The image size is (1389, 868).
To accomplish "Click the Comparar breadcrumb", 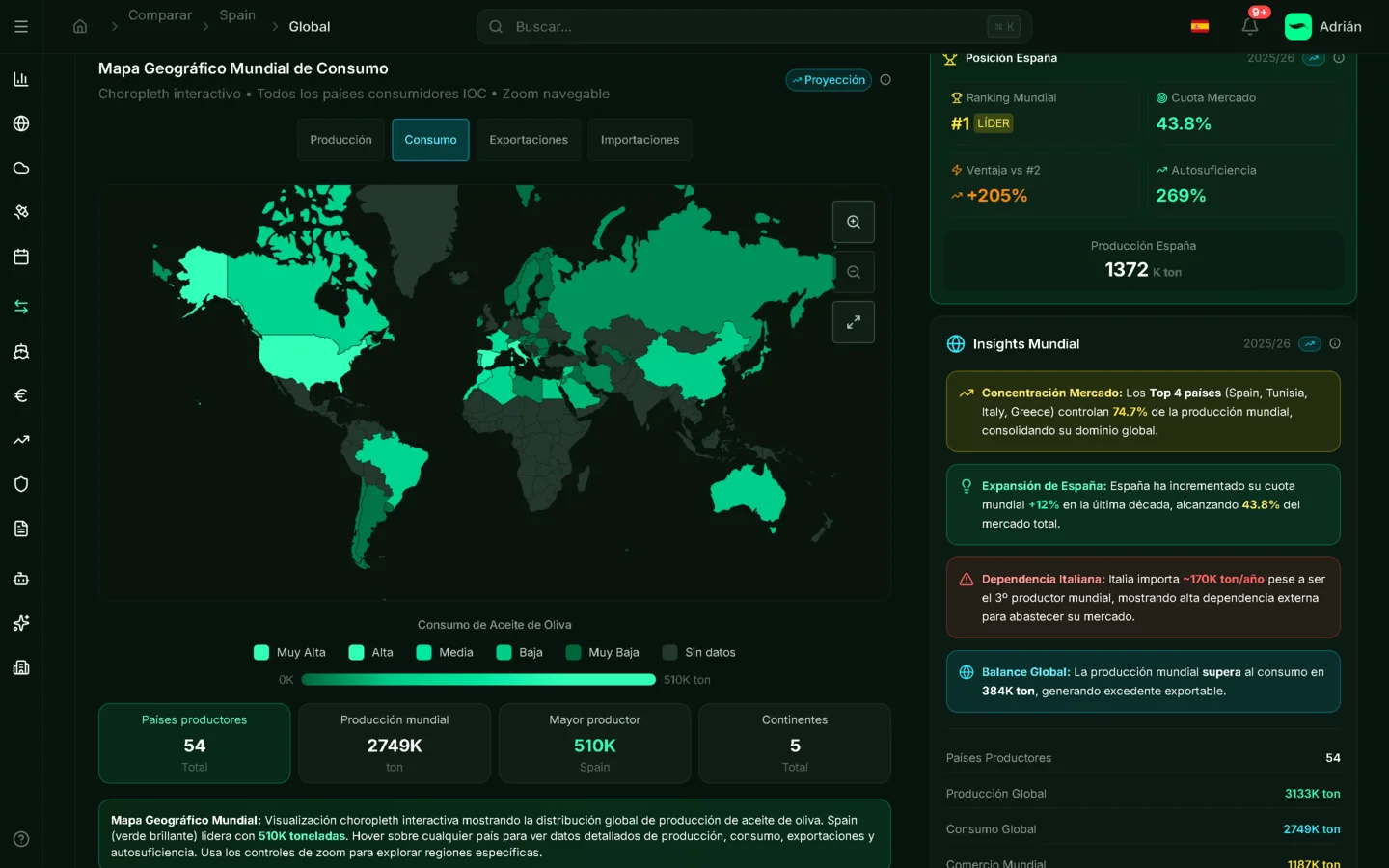I will click(160, 15).
